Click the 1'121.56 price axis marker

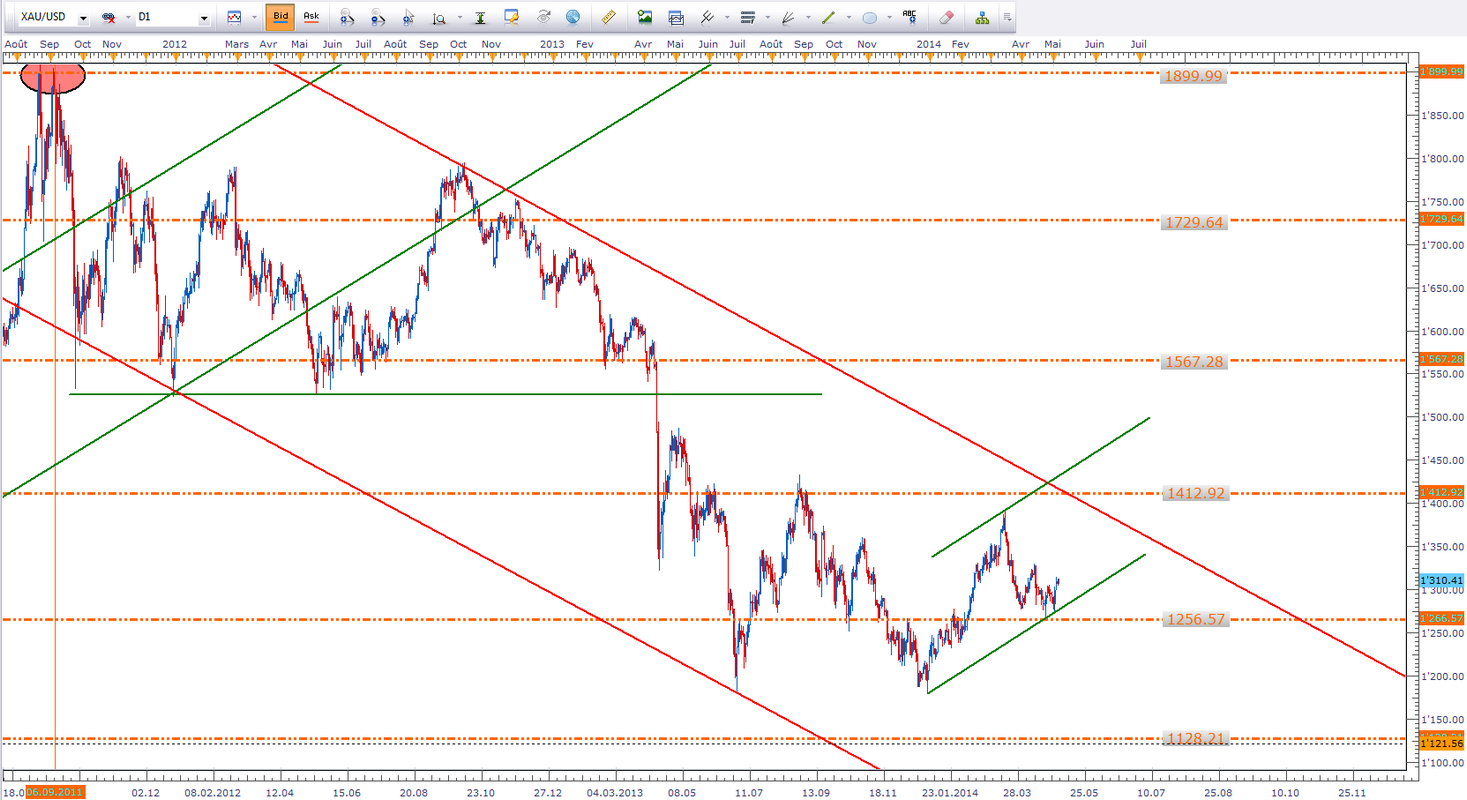(x=1441, y=744)
